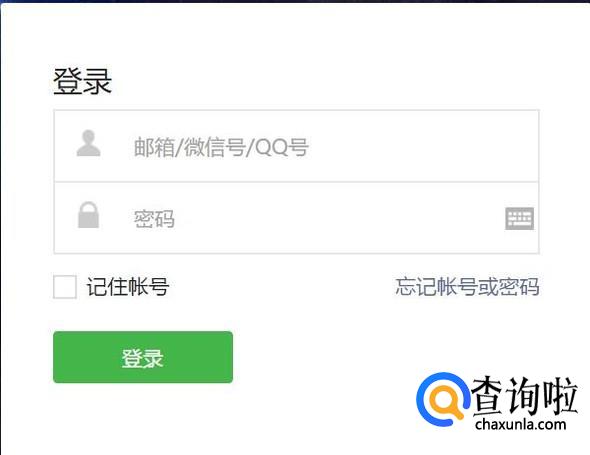Click empty password area left of keyboard icon
This screenshot has height=455, width=590.
339,218
